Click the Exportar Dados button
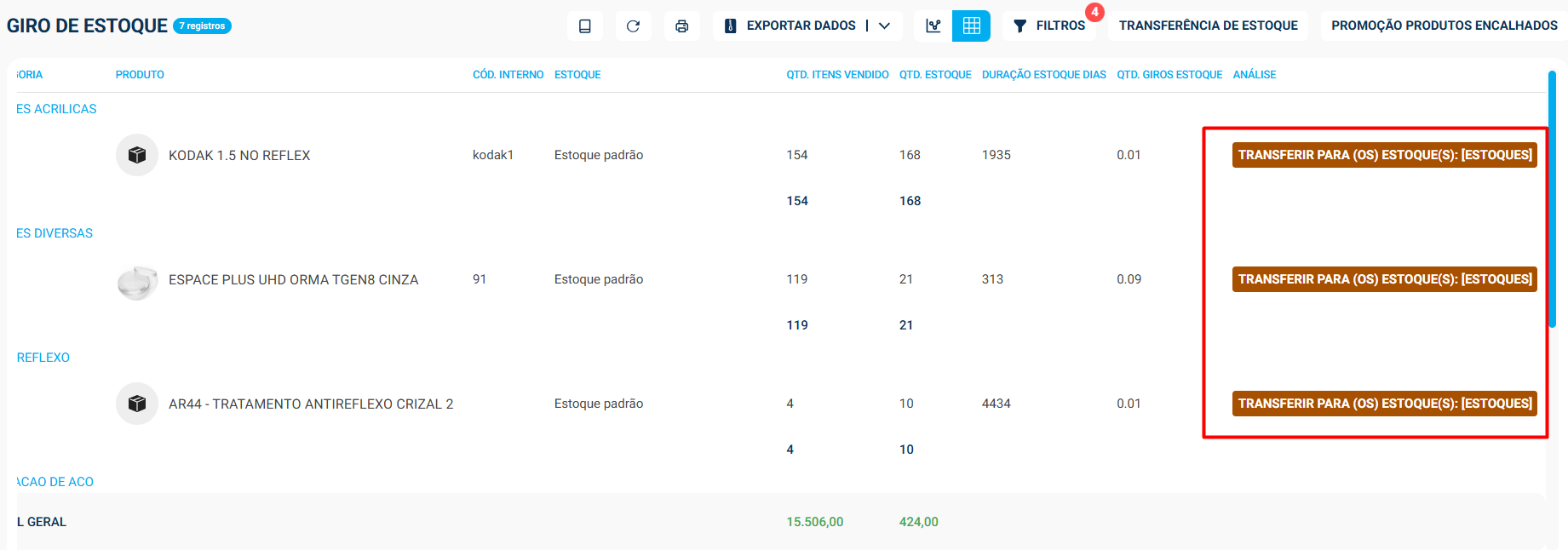This screenshot has height=550, width=1568. coord(790,26)
